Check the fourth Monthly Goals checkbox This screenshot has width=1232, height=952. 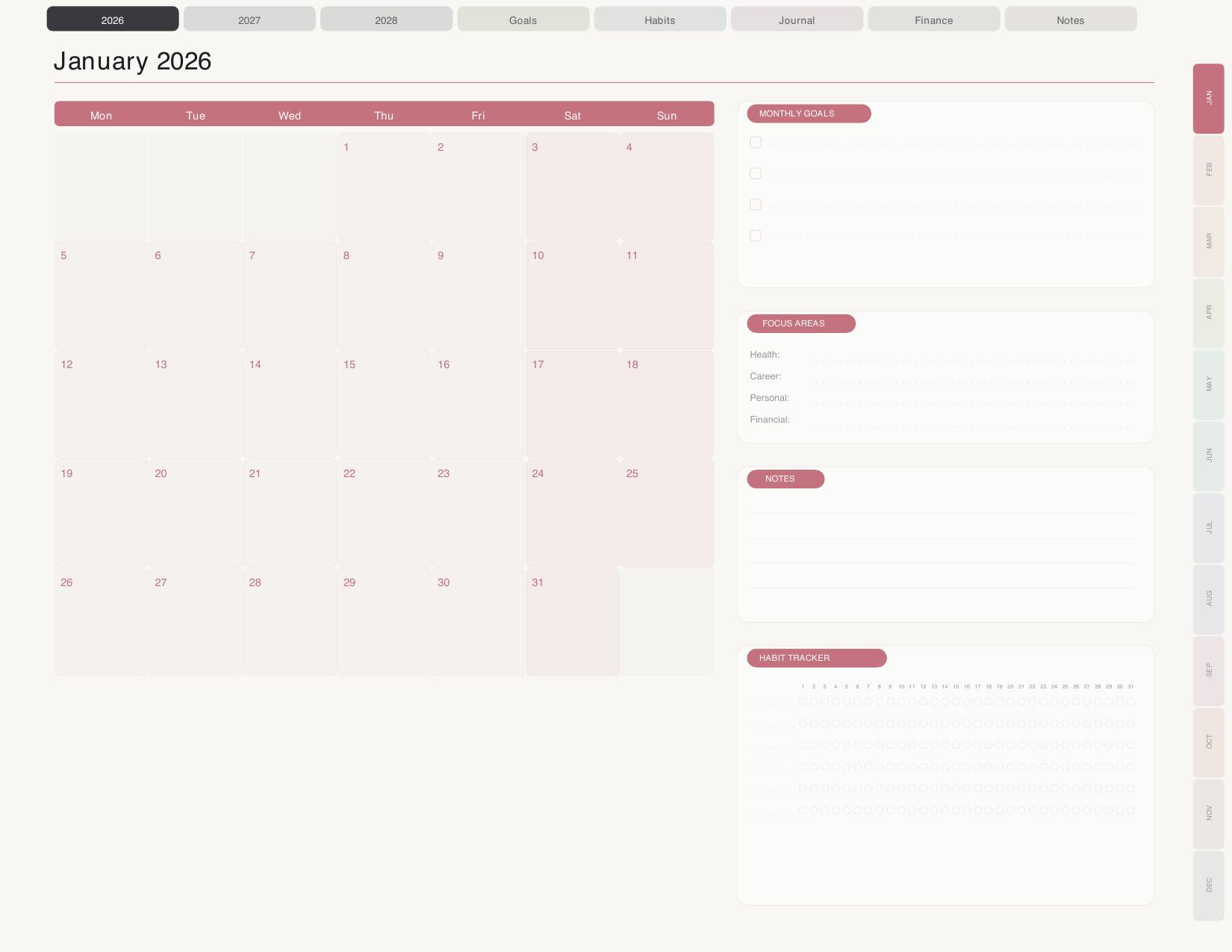tap(756, 236)
